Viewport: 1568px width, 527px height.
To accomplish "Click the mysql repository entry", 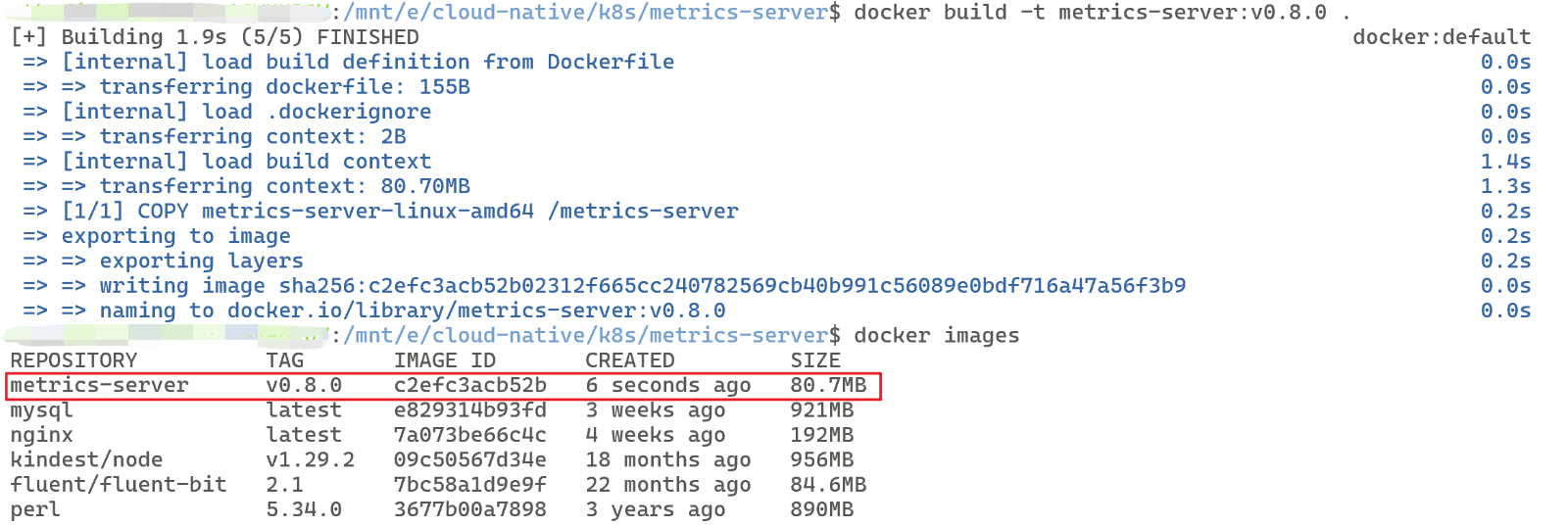I will tap(41, 410).
